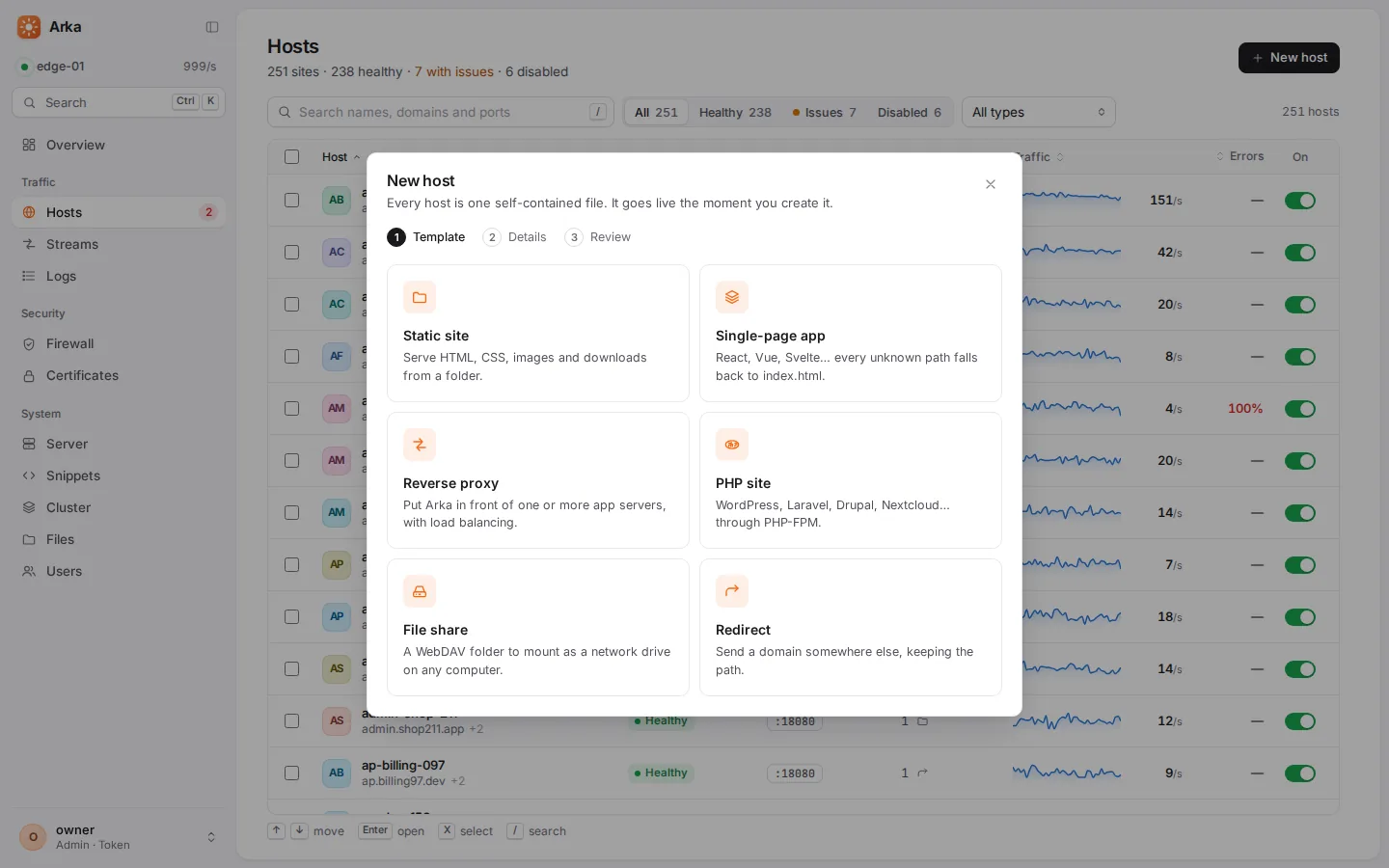Go to Streams in sidebar
Viewport: 1389px width, 868px height.
[x=119, y=244]
